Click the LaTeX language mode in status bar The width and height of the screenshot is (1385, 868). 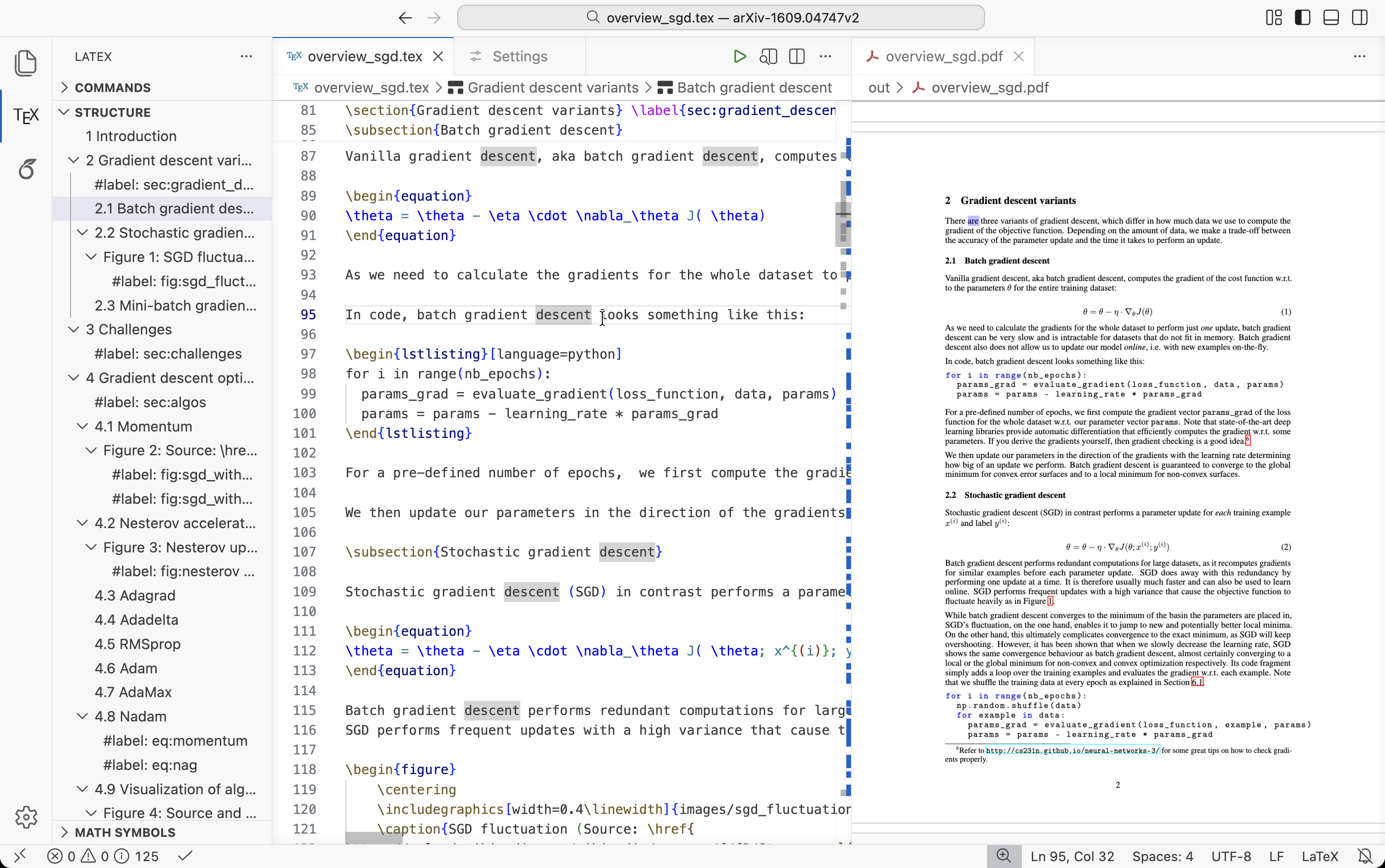[1319, 856]
